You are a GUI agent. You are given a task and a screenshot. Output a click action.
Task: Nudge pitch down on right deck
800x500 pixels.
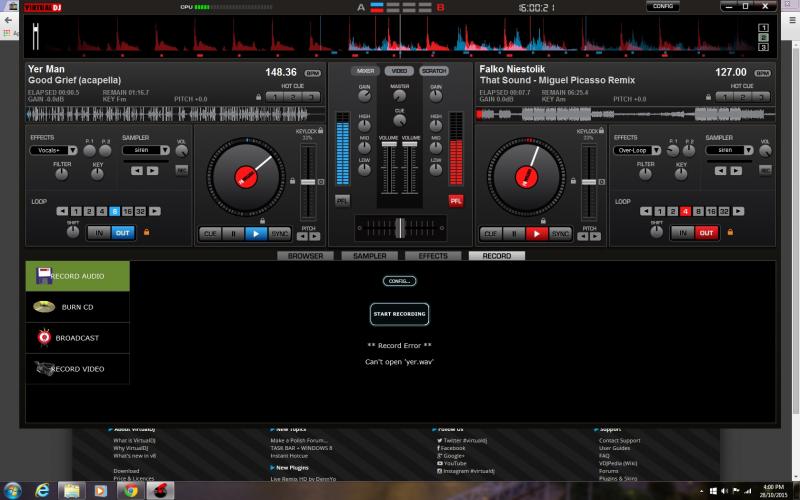(x=583, y=236)
